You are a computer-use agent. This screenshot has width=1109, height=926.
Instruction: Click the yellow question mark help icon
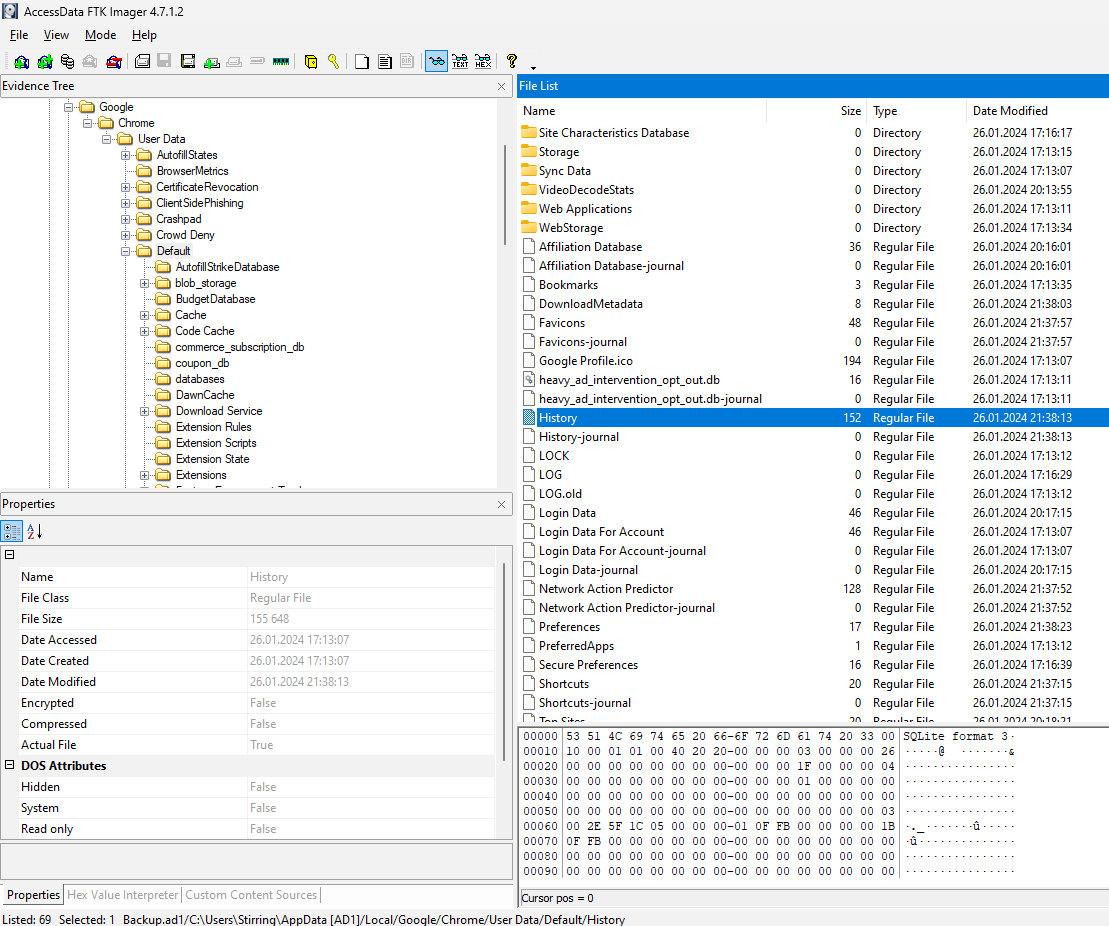click(x=512, y=62)
